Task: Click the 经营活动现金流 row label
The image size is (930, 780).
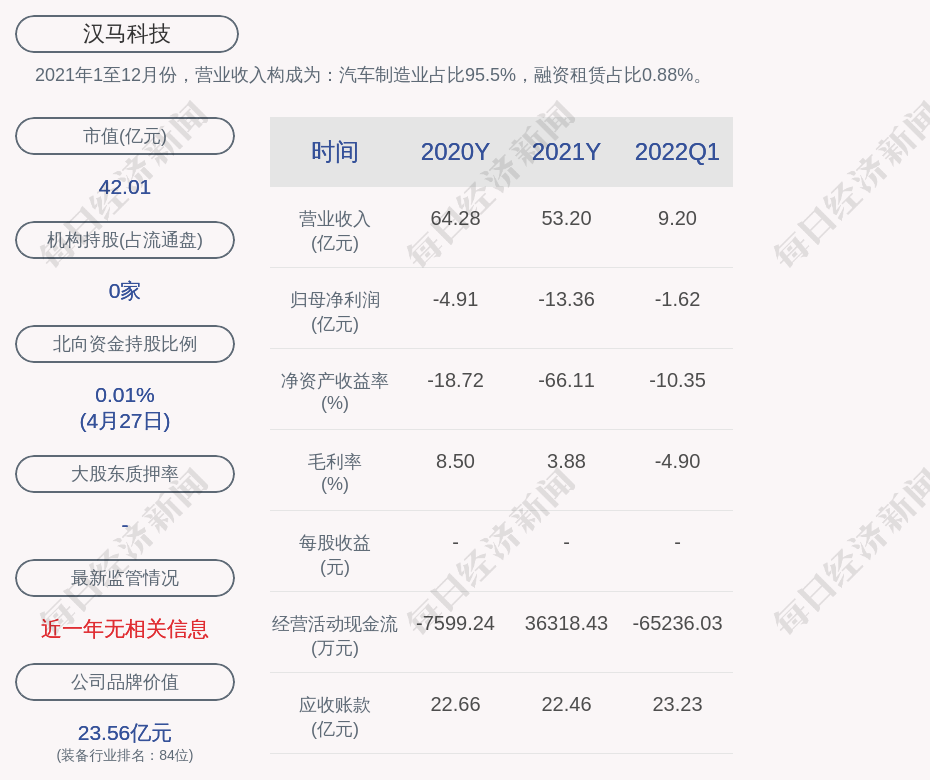Action: (x=335, y=635)
